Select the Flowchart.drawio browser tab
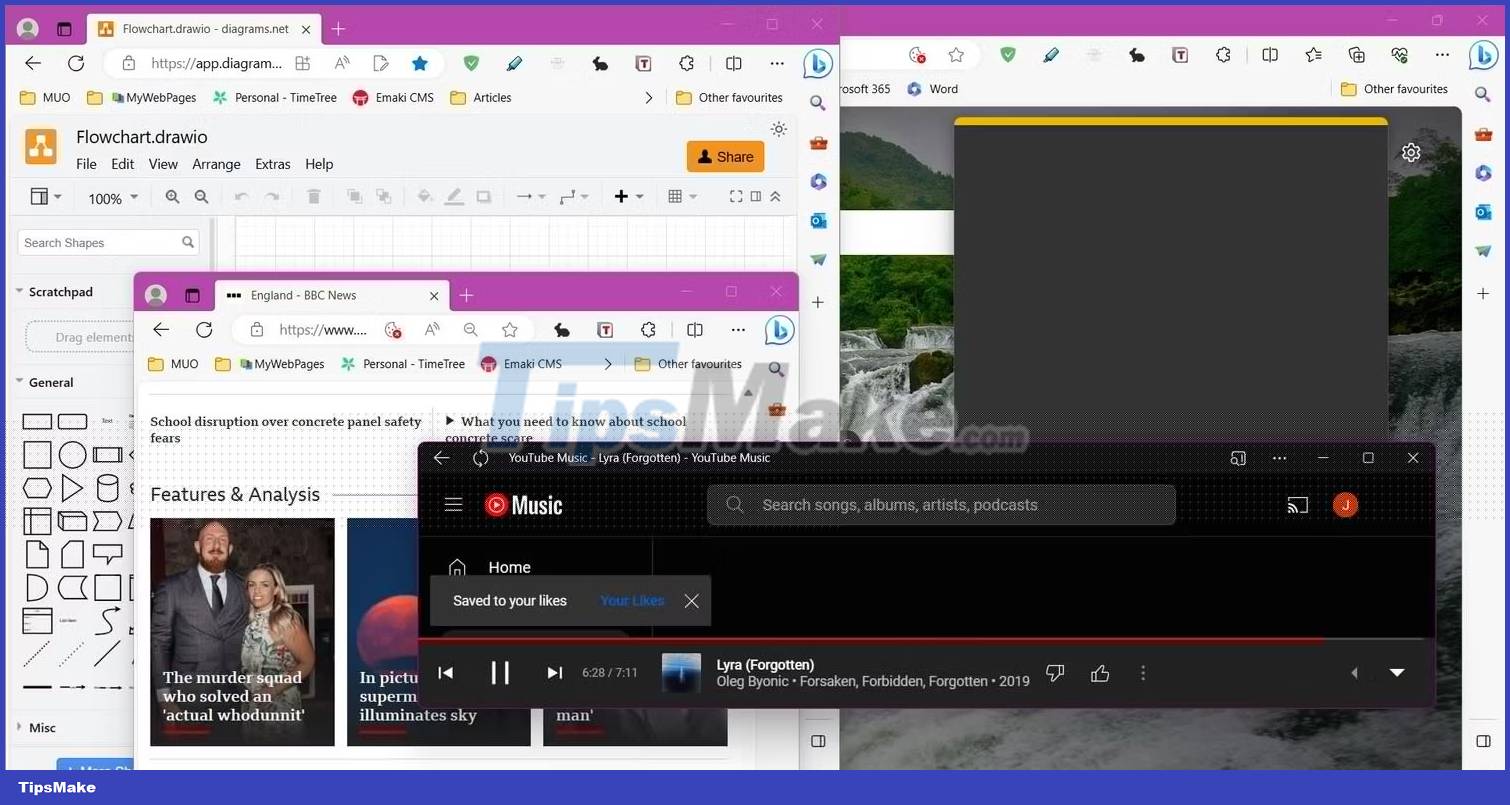This screenshot has width=1510, height=805. click(205, 29)
